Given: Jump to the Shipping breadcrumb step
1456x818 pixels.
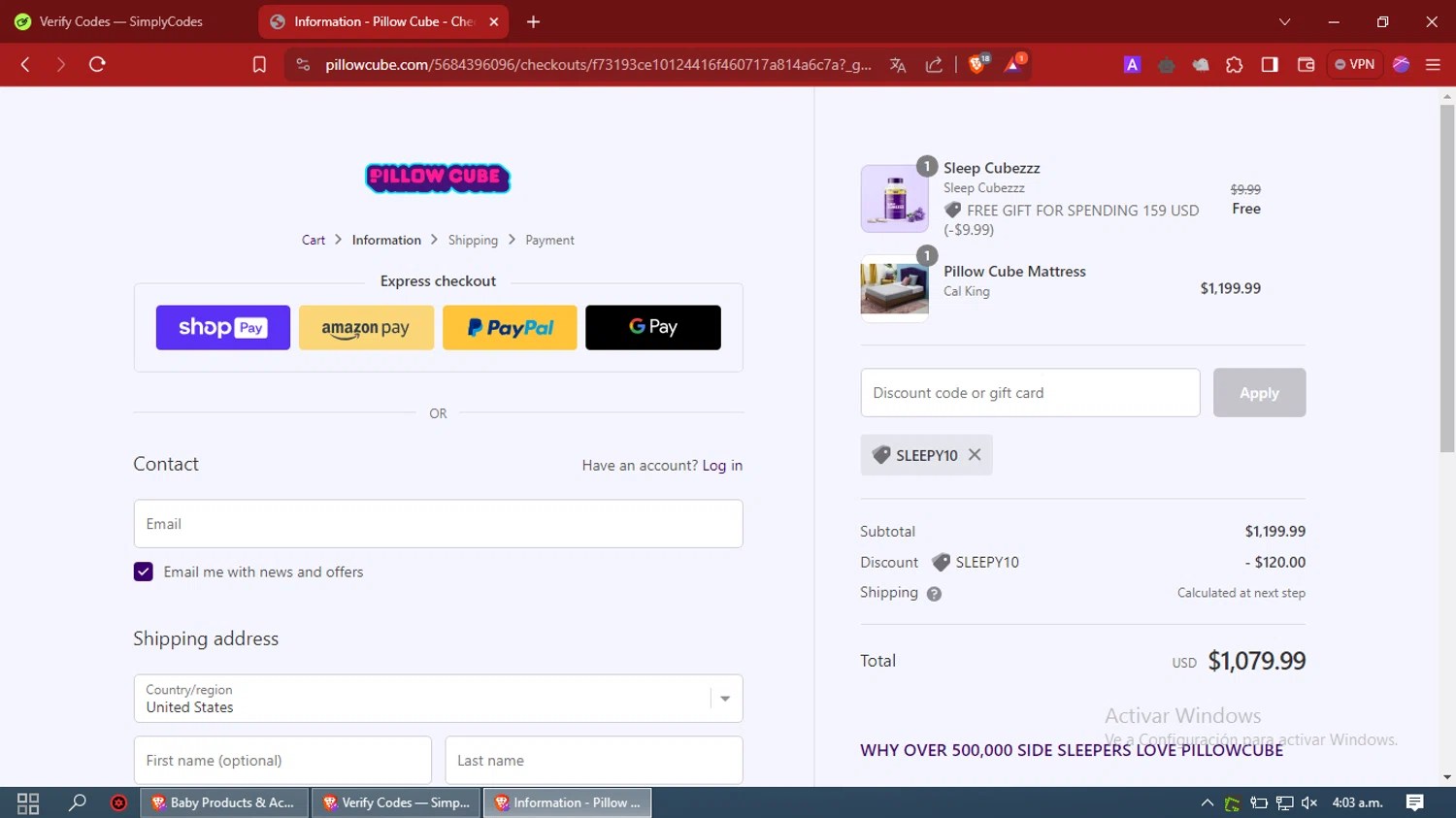Looking at the screenshot, I should [473, 240].
